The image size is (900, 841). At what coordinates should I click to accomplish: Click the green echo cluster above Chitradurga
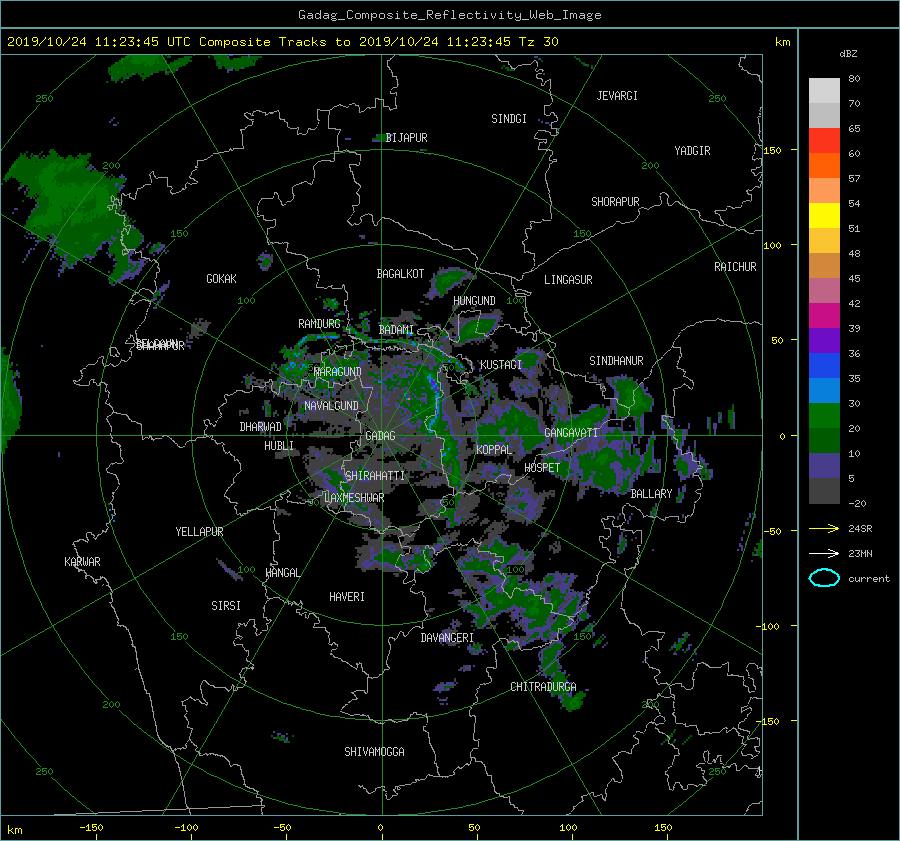click(531, 603)
